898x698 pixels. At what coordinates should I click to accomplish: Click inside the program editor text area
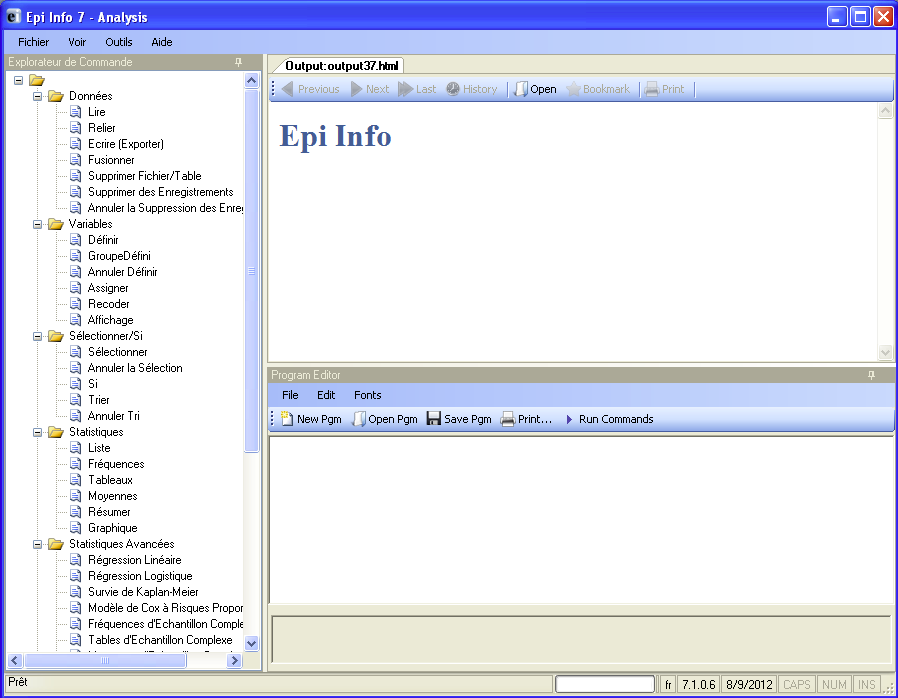click(x=581, y=520)
